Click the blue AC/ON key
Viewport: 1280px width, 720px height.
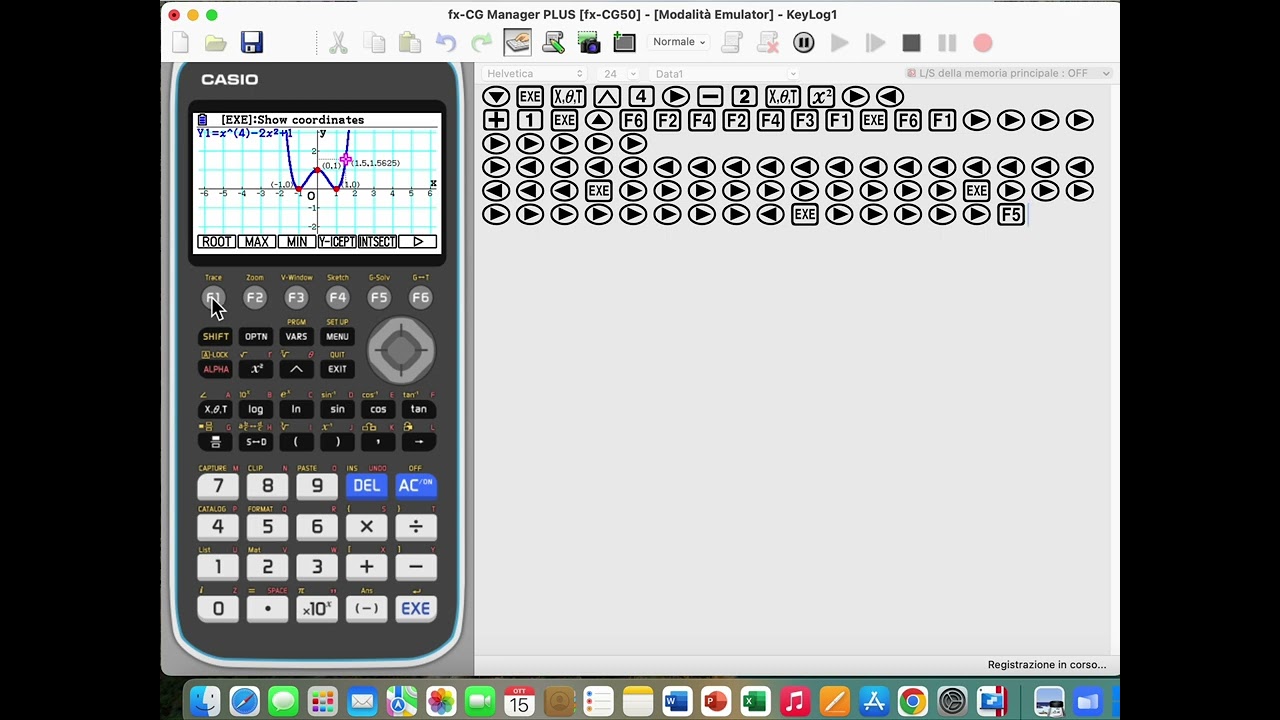[x=416, y=485]
